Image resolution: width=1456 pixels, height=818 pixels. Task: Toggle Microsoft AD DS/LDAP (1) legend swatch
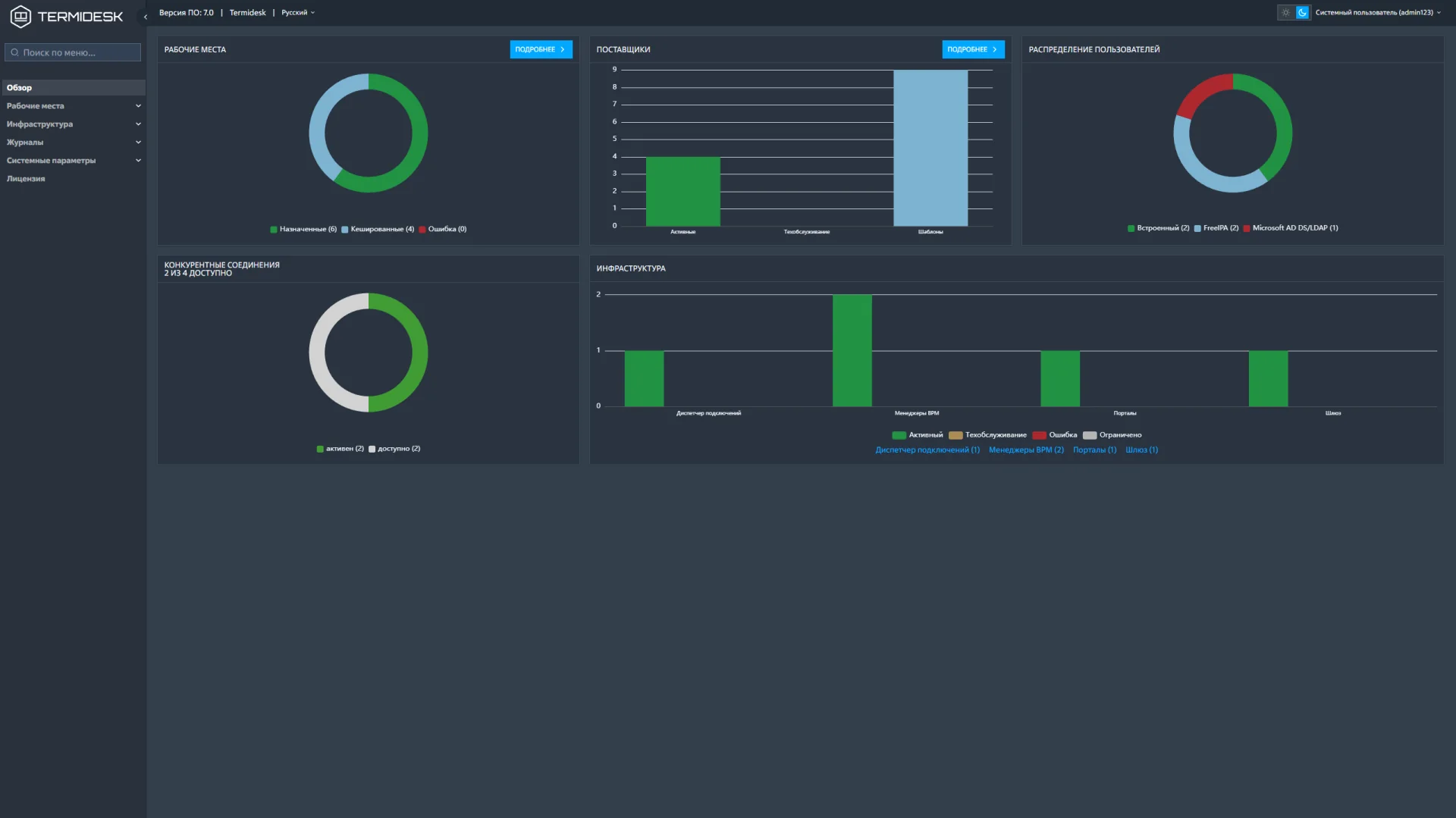click(x=1247, y=228)
